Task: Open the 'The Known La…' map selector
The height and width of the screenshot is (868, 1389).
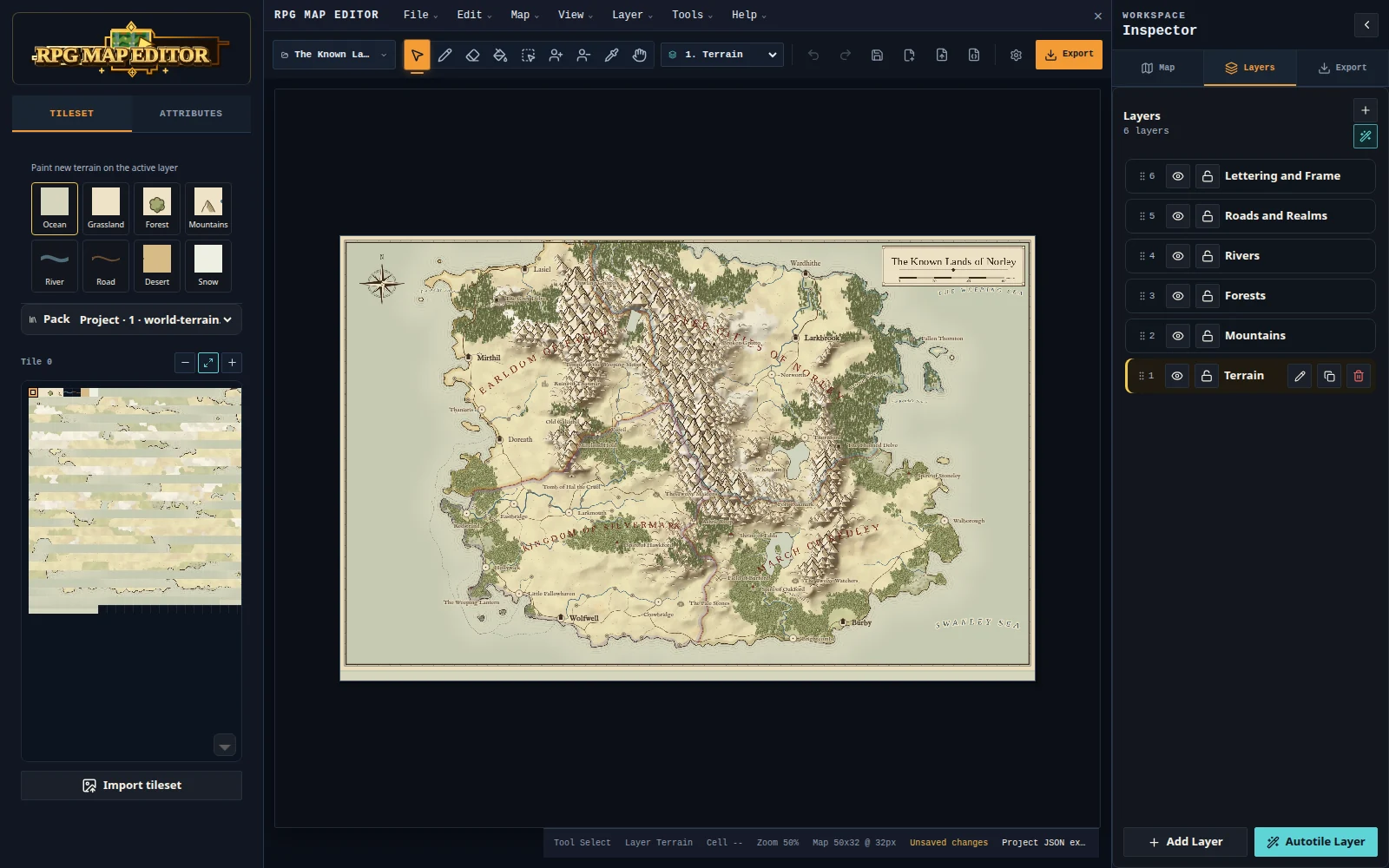Action: tap(334, 55)
